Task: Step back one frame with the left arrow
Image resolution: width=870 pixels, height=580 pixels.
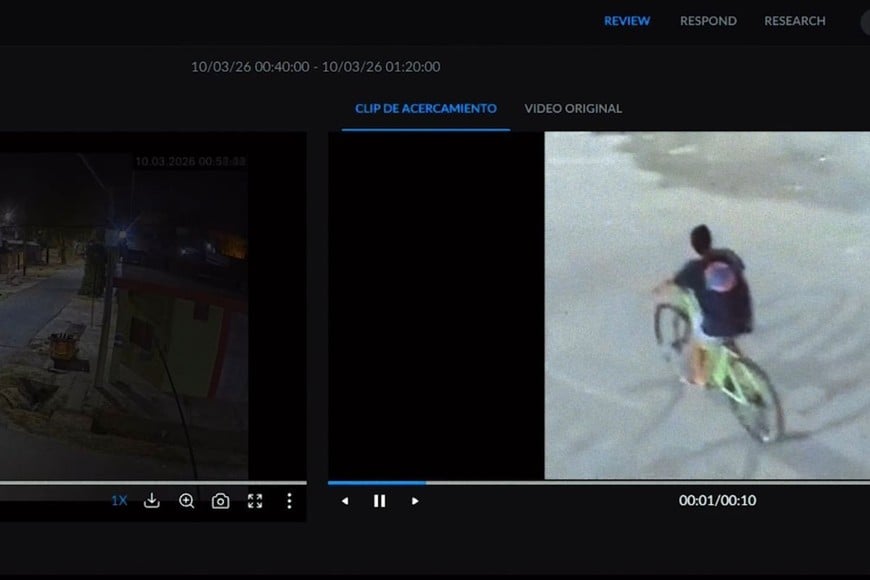Action: click(345, 501)
